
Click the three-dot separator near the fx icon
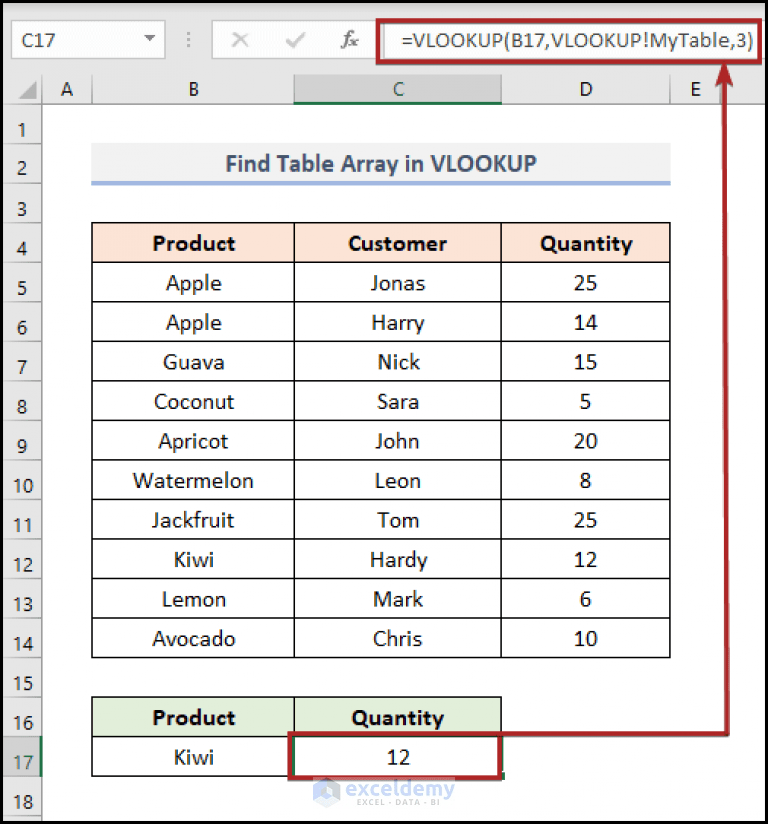click(189, 41)
